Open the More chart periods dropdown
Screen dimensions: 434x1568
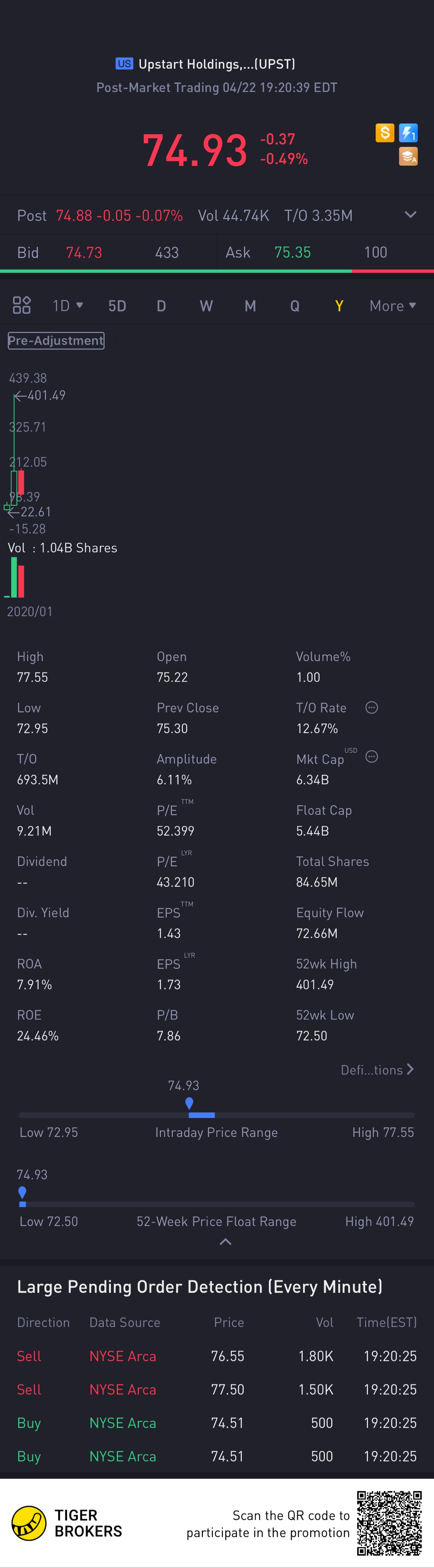coord(393,306)
